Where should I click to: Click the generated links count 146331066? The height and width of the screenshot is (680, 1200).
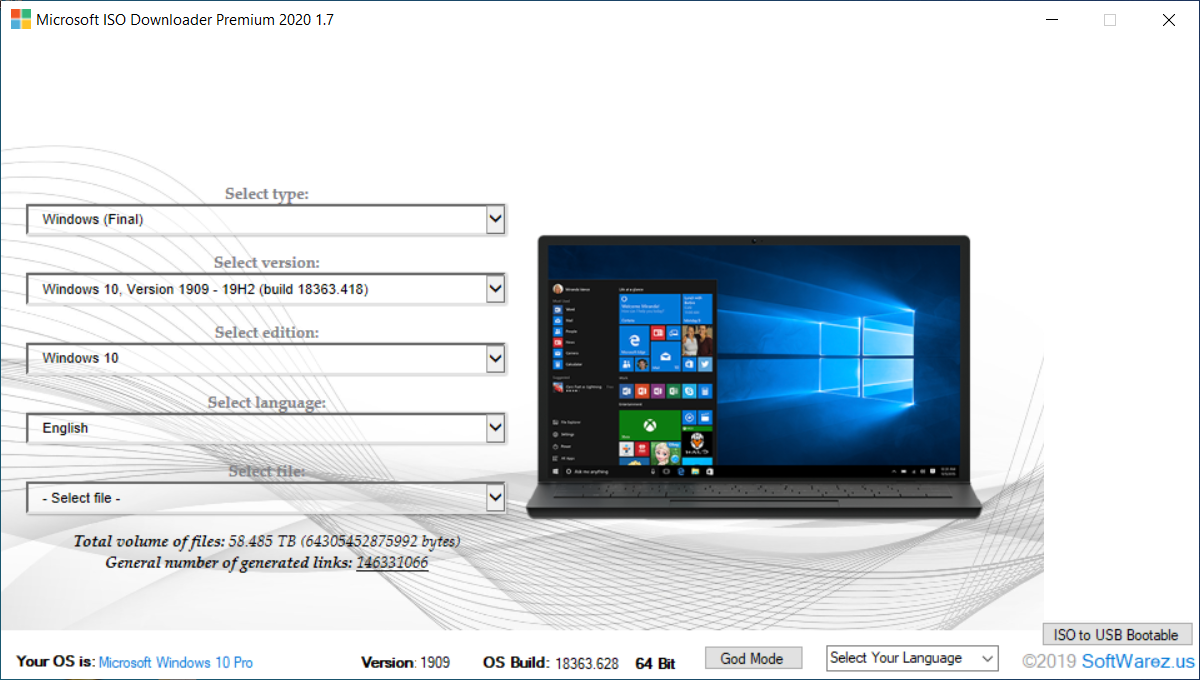(x=392, y=563)
